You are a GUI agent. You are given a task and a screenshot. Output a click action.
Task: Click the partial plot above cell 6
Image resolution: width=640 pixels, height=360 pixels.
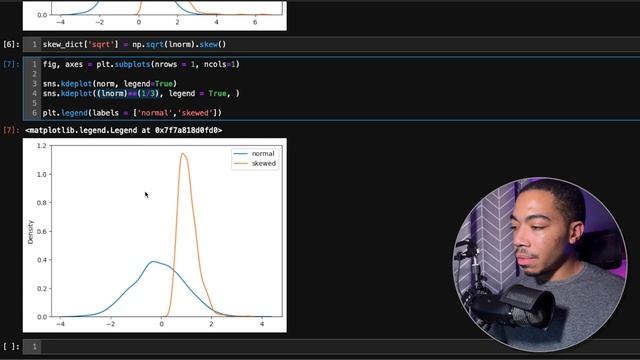click(x=155, y=16)
